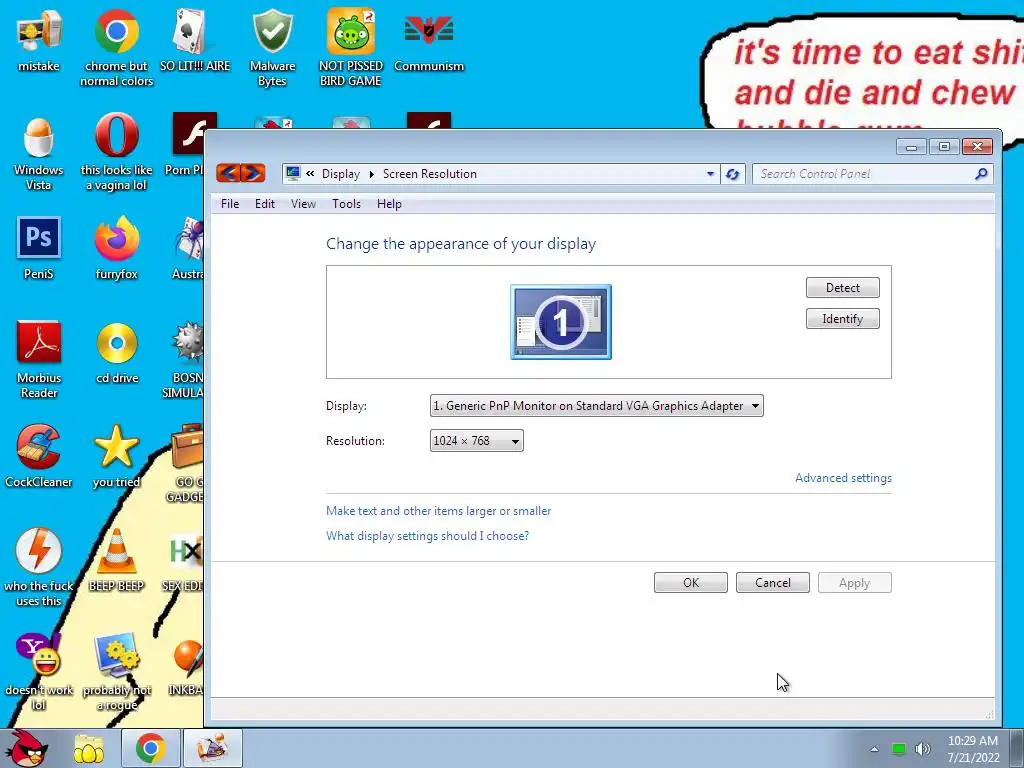Open the Advanced settings link
Viewport: 1024px width, 768px height.
click(x=843, y=478)
